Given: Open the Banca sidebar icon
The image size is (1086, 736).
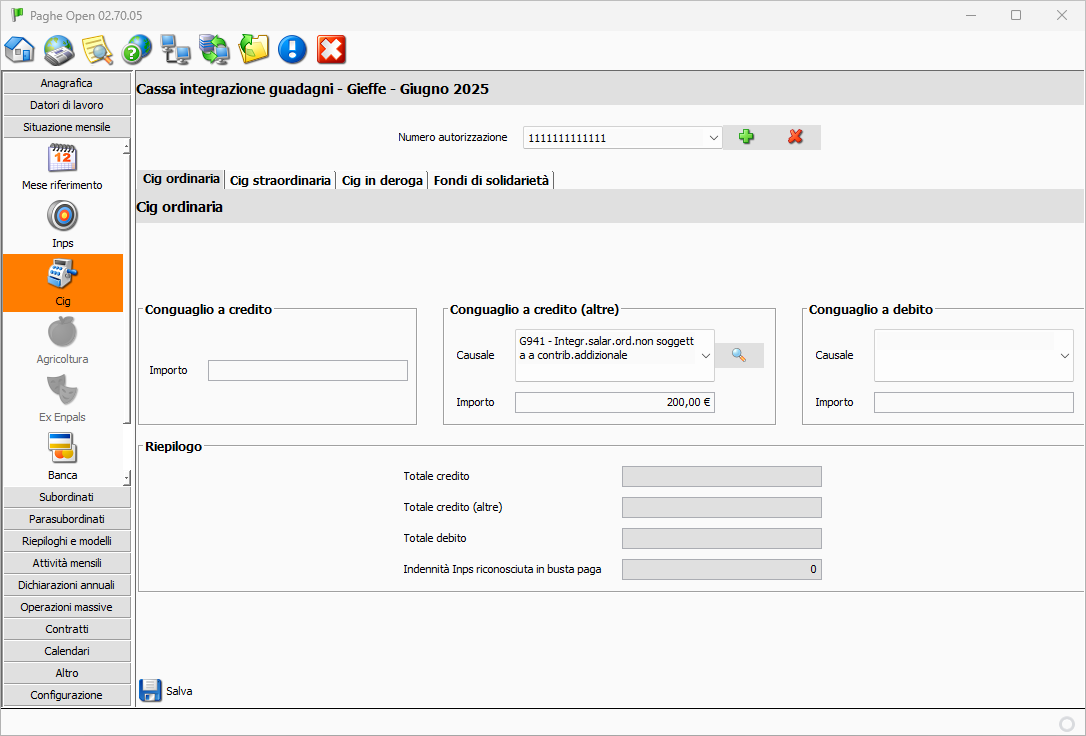Looking at the screenshot, I should coord(63,449).
